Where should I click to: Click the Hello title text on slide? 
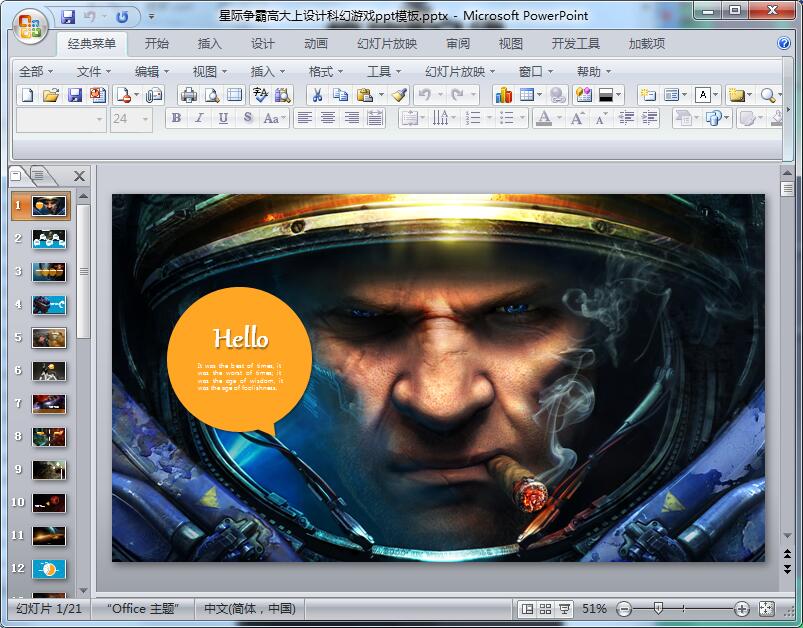click(241, 338)
